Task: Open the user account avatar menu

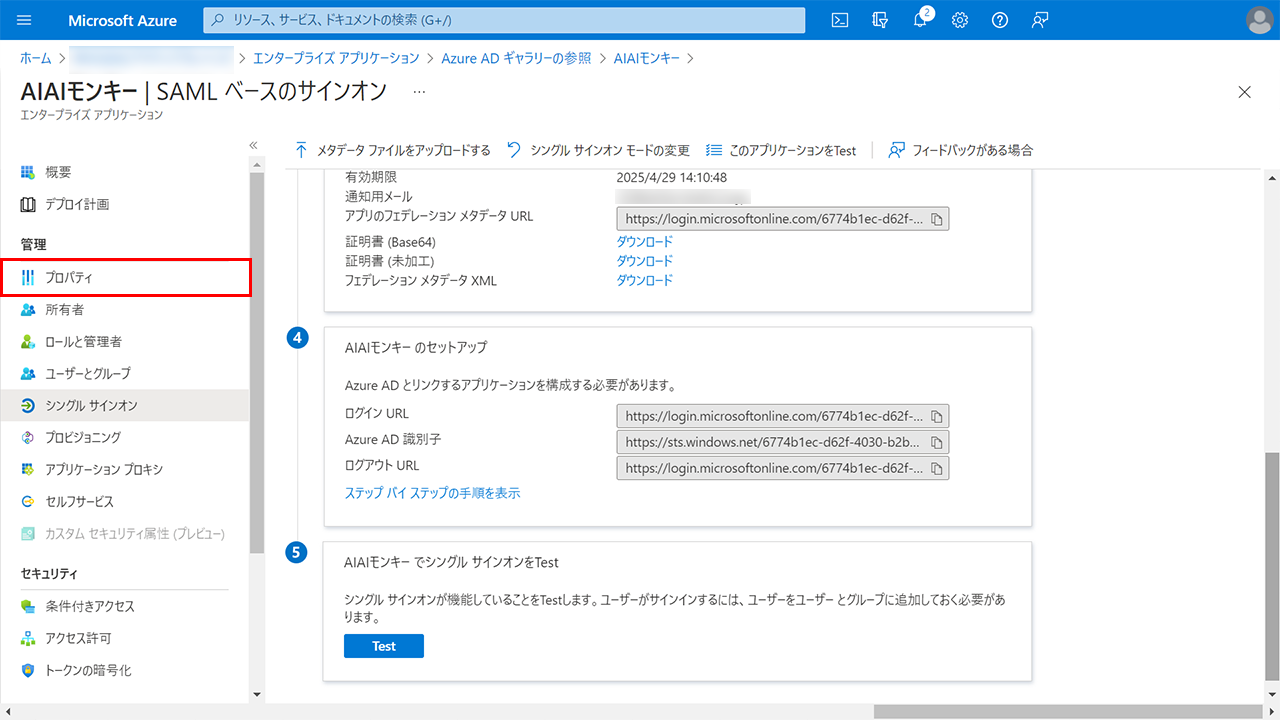Action: 1259,20
